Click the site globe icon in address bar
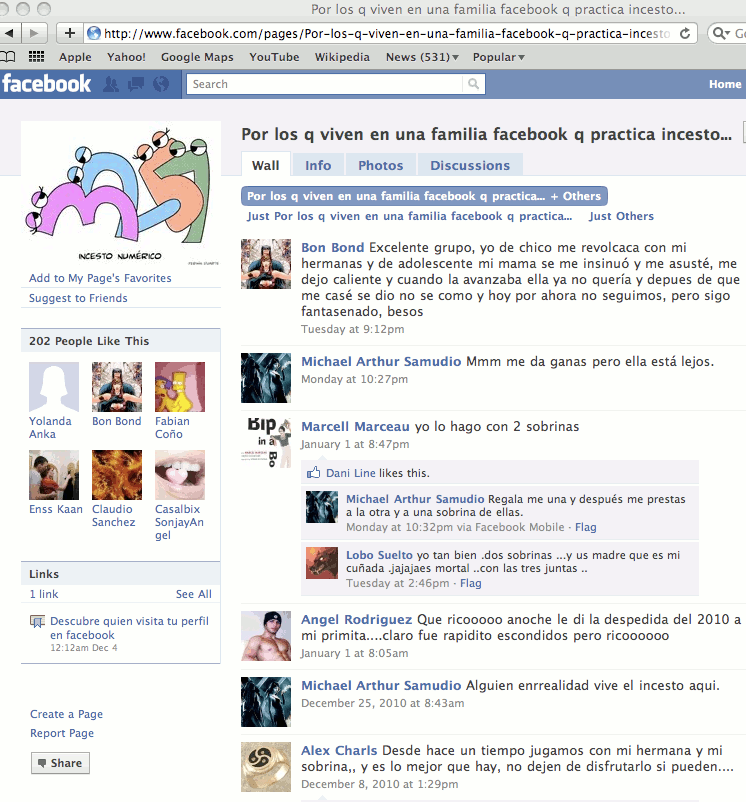The height and width of the screenshot is (802, 746). coord(94,34)
